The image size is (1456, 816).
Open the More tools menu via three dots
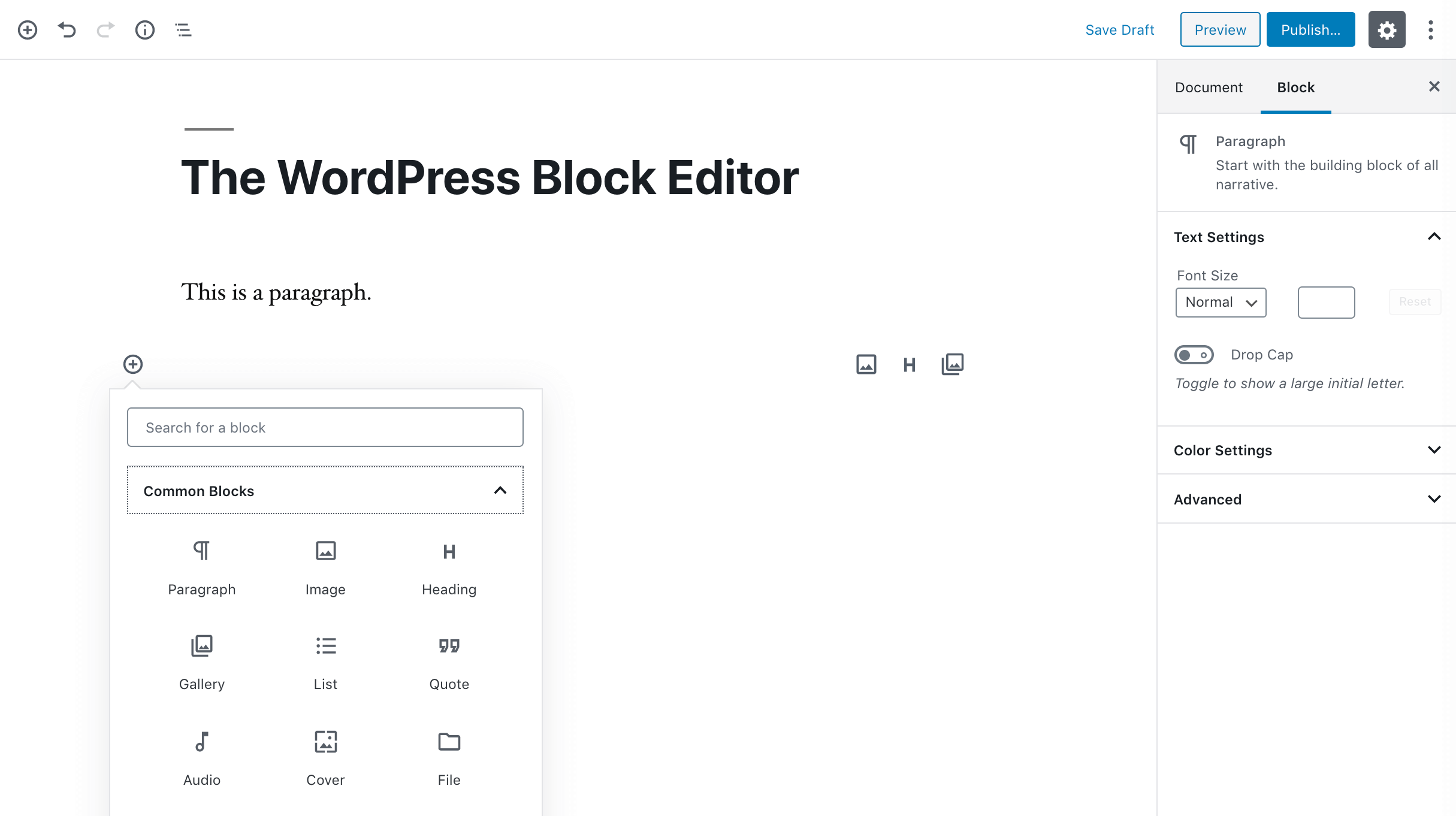tap(1431, 29)
